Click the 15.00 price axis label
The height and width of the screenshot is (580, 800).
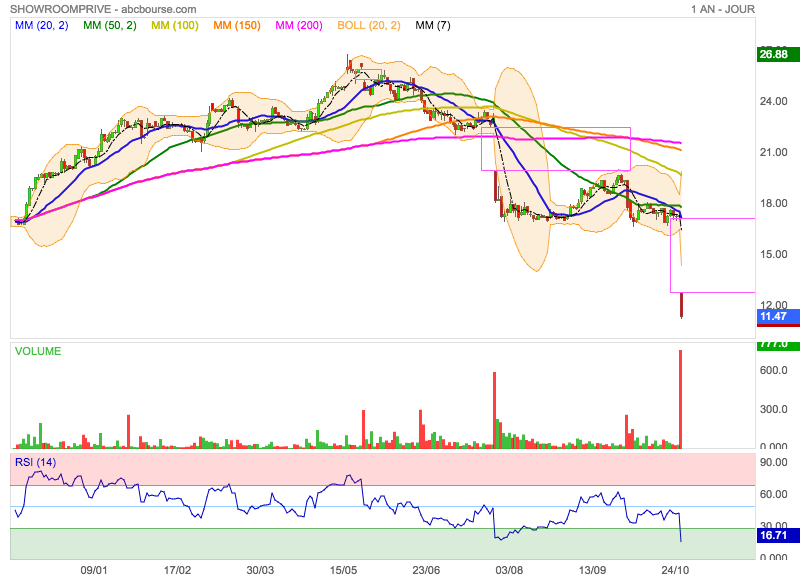tap(773, 254)
